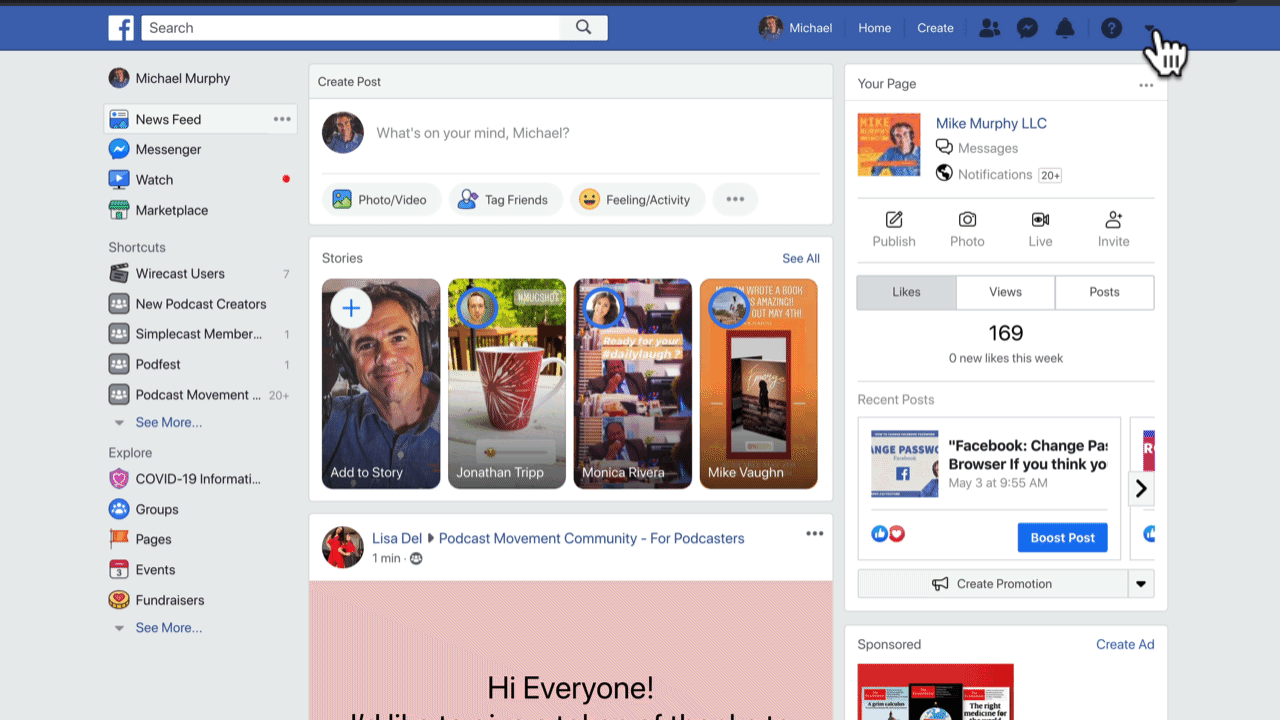1280x720 pixels.
Task: Switch to the Posts tab
Action: click(1104, 292)
